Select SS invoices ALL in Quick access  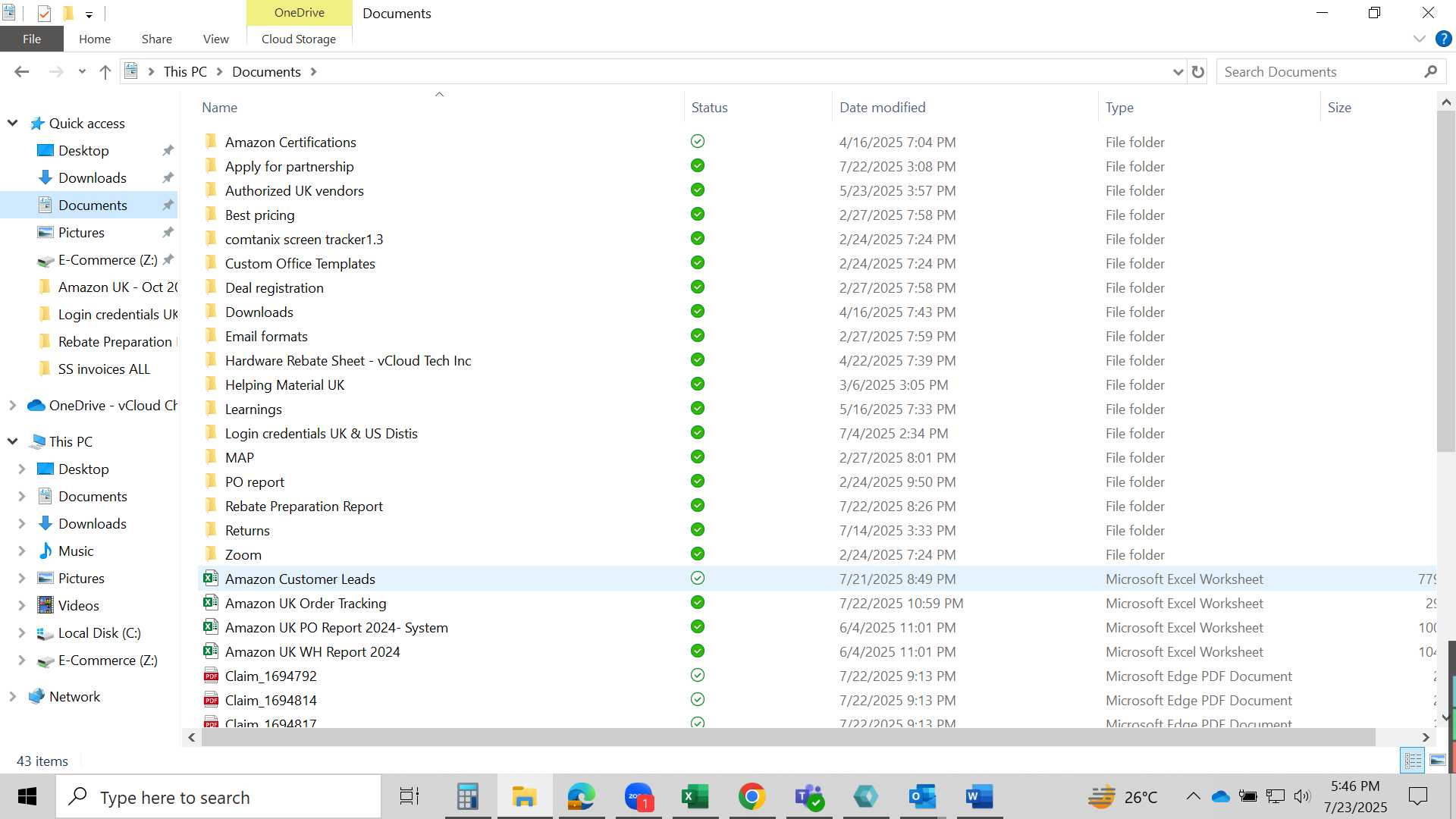pyautogui.click(x=104, y=369)
